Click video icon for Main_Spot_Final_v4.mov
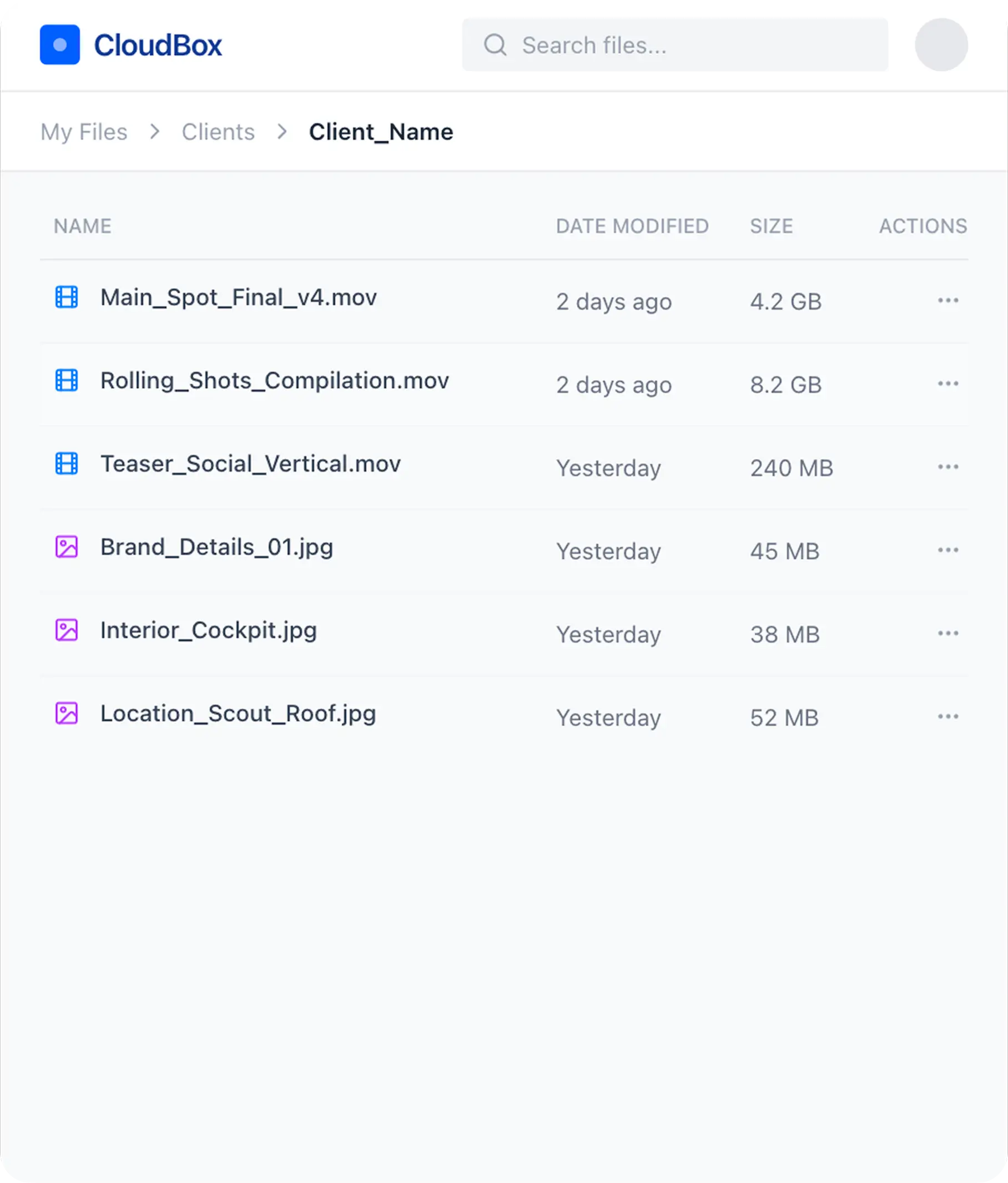The image size is (1008, 1183). [66, 297]
